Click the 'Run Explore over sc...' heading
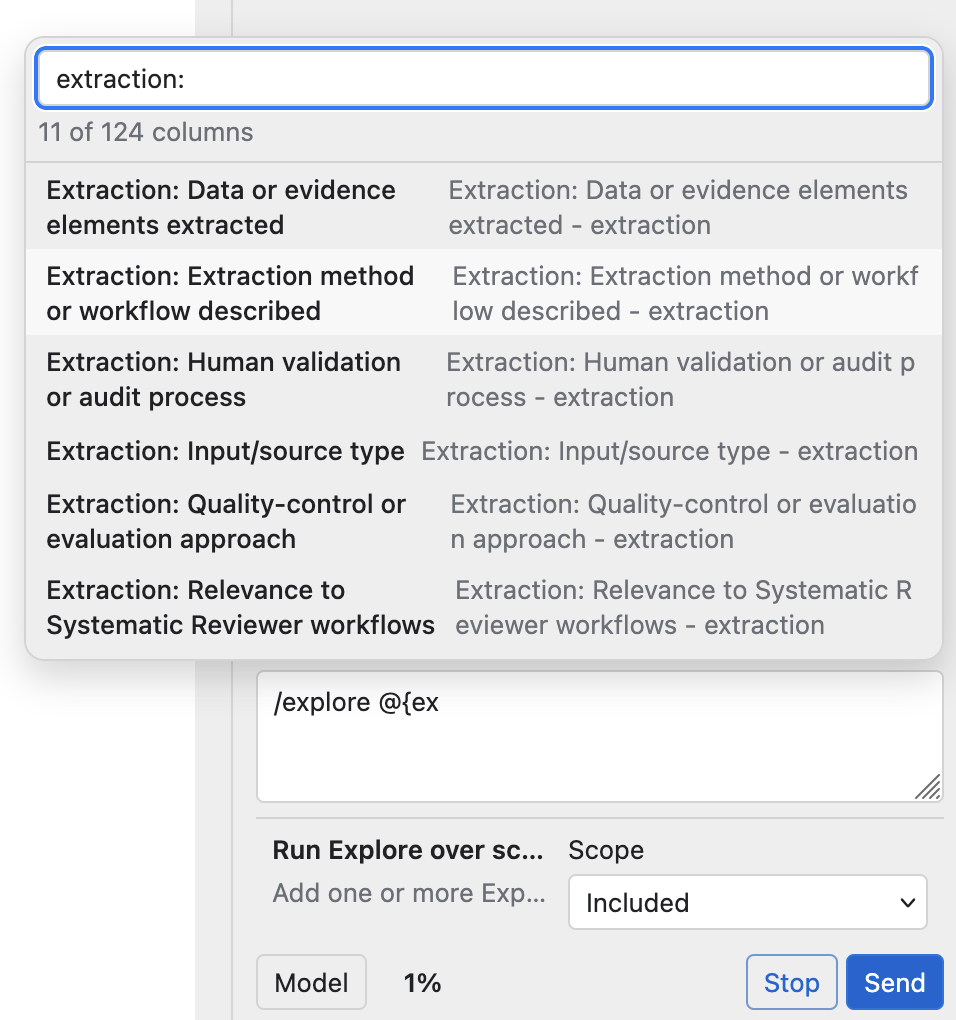The width and height of the screenshot is (956, 1020). coord(408,850)
